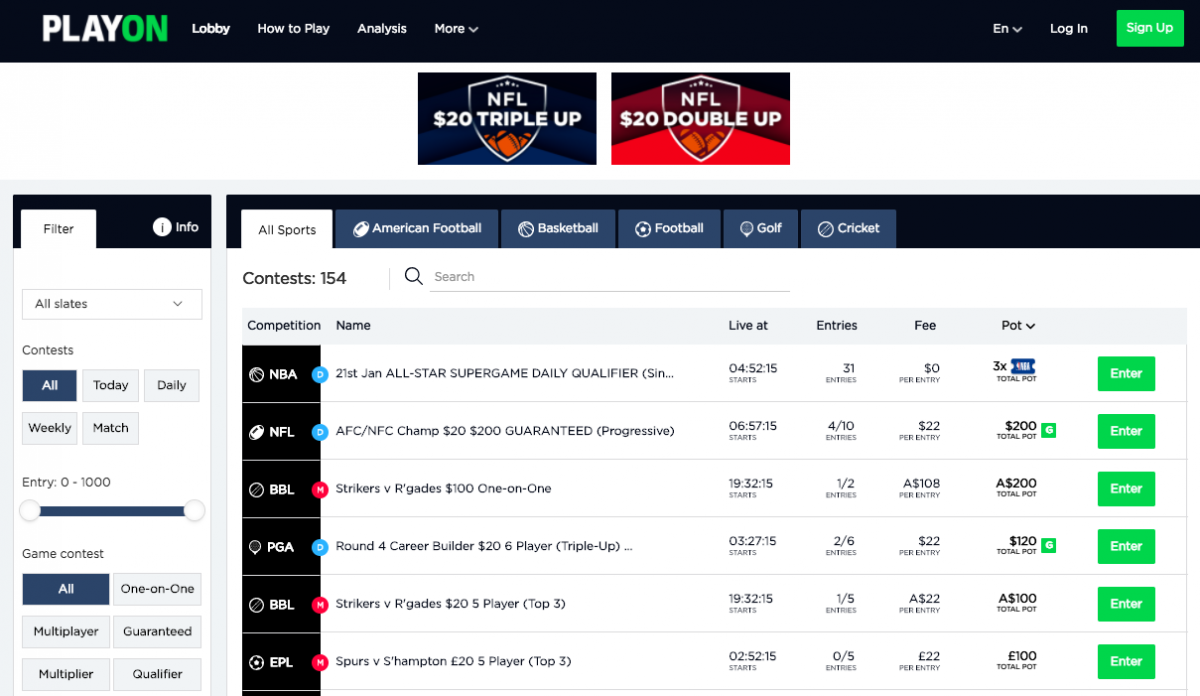Filter game contests by One-on-One
Image resolution: width=1200 pixels, height=696 pixels.
click(158, 589)
